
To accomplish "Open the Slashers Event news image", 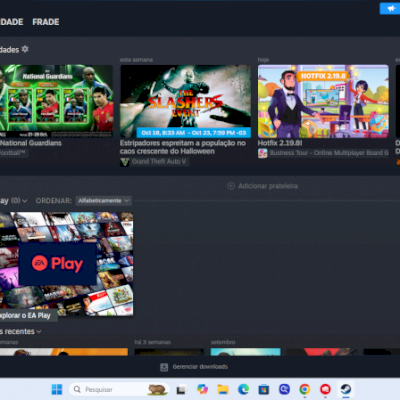I will (x=185, y=101).
